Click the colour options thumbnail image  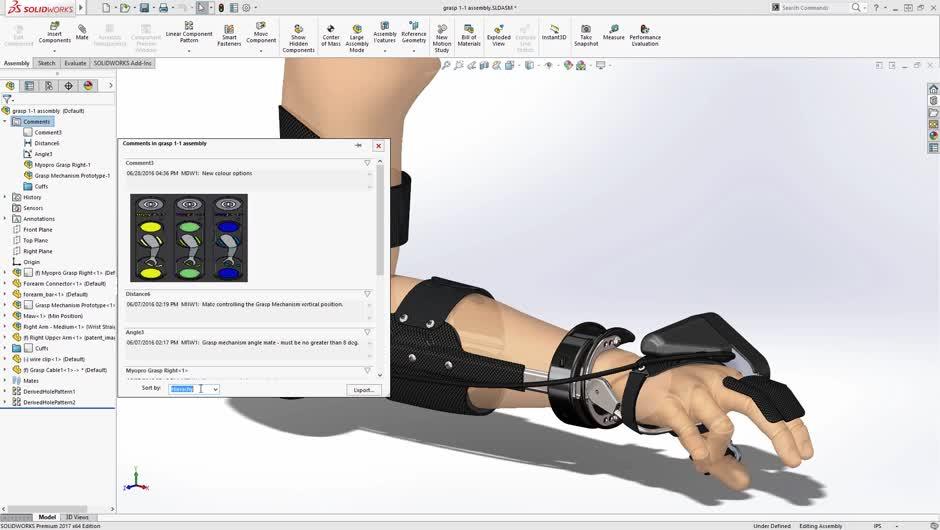pyautogui.click(x=189, y=238)
